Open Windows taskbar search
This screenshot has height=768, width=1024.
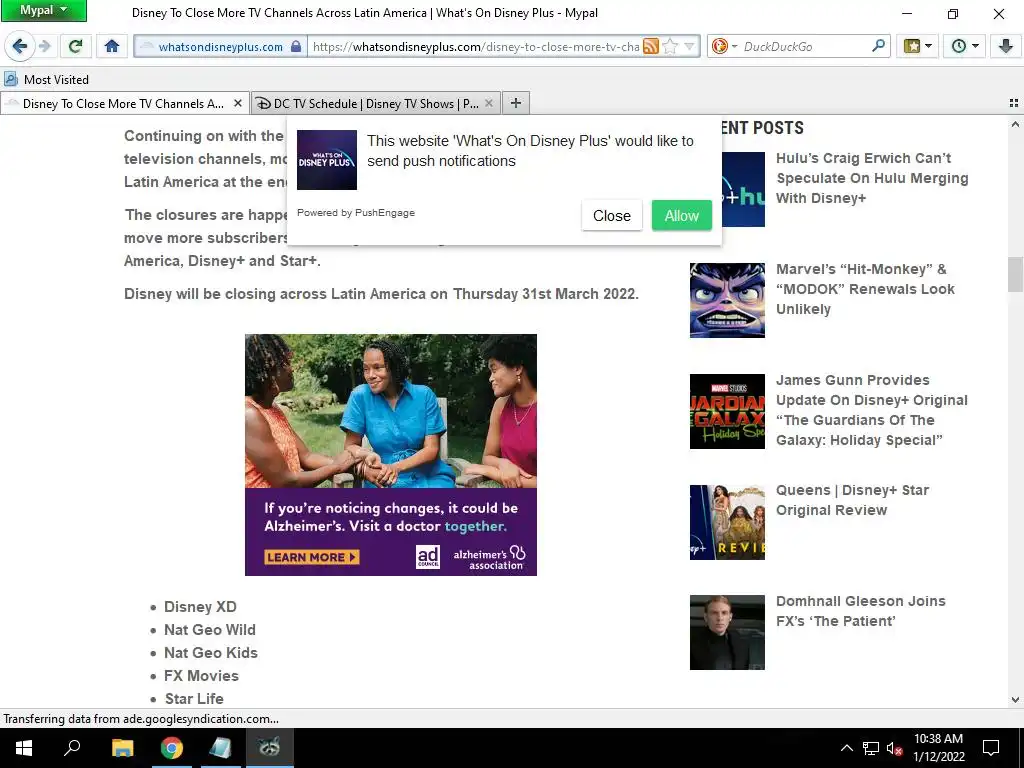(72, 748)
